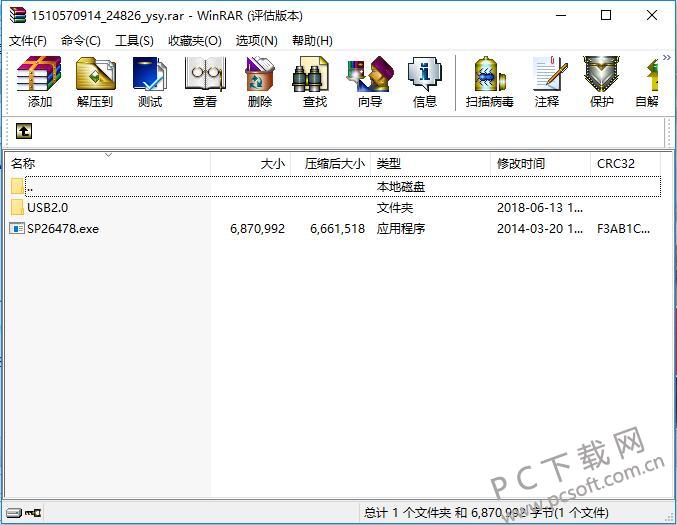Minimize the WinRAR window
677x525 pixels.
pyautogui.click(x=561, y=16)
